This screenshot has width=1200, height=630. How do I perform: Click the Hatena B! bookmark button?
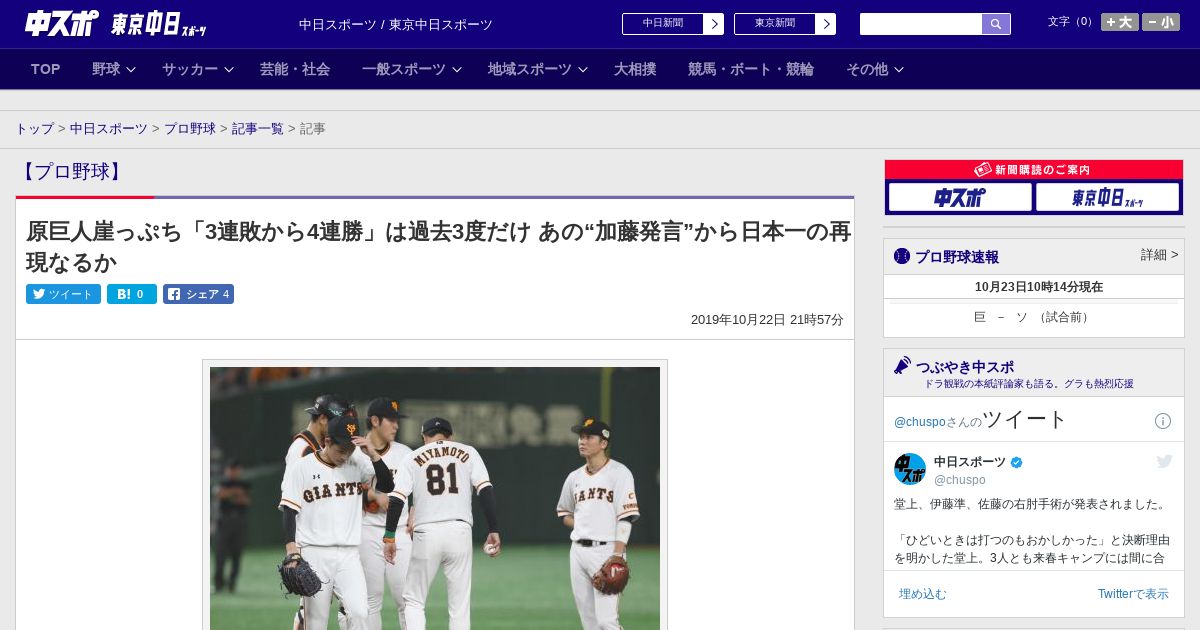(x=132, y=294)
